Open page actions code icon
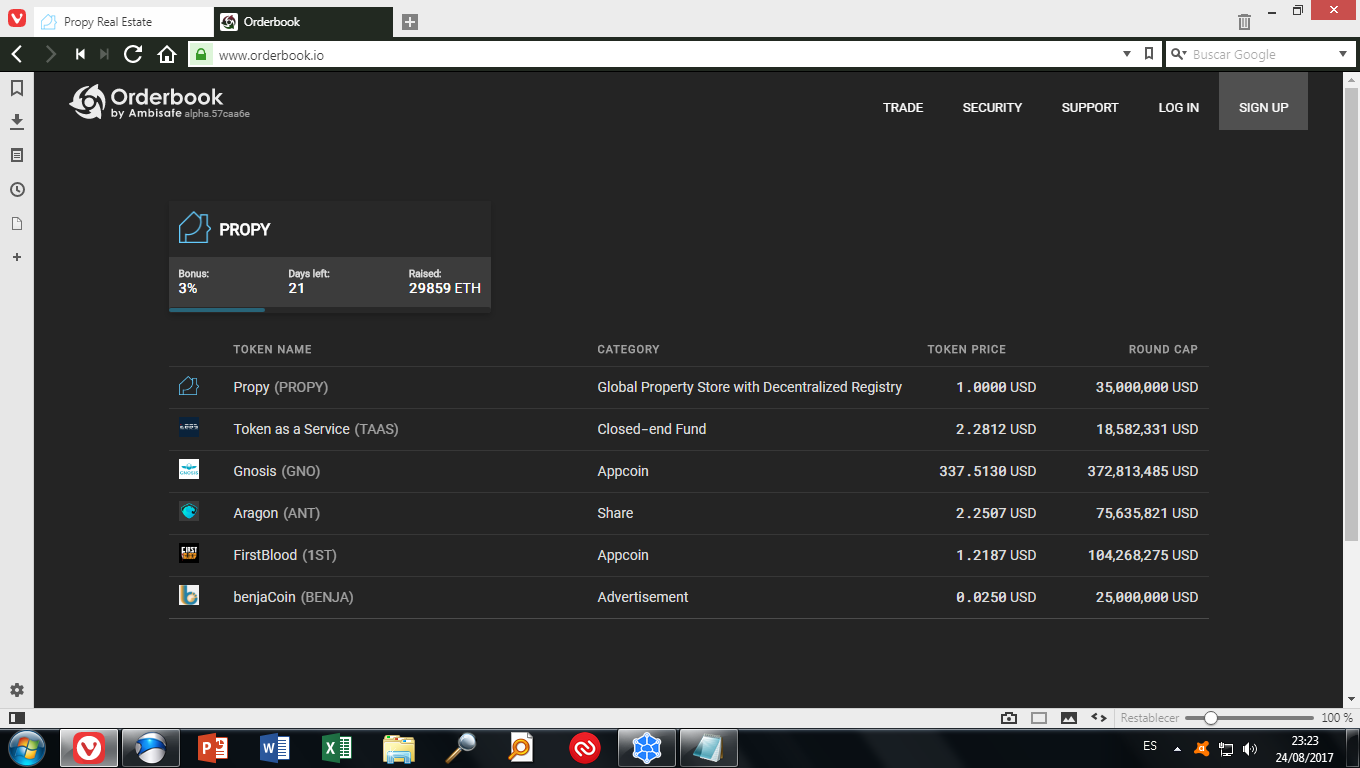Viewport: 1360px width, 768px height. [x=1098, y=718]
